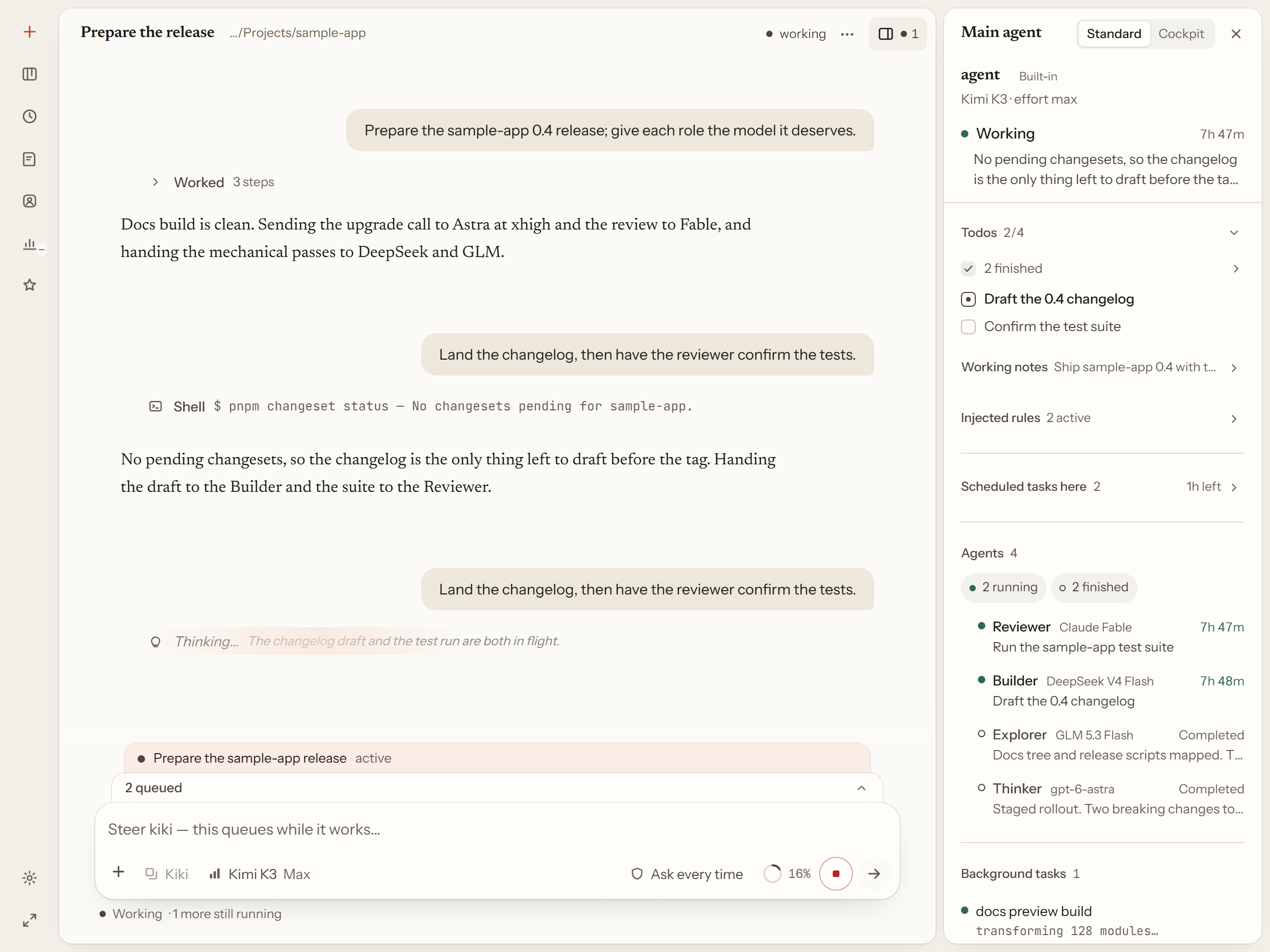Open the Explorer GLM 5.3 Flash agent
1270x952 pixels.
click(x=1111, y=745)
